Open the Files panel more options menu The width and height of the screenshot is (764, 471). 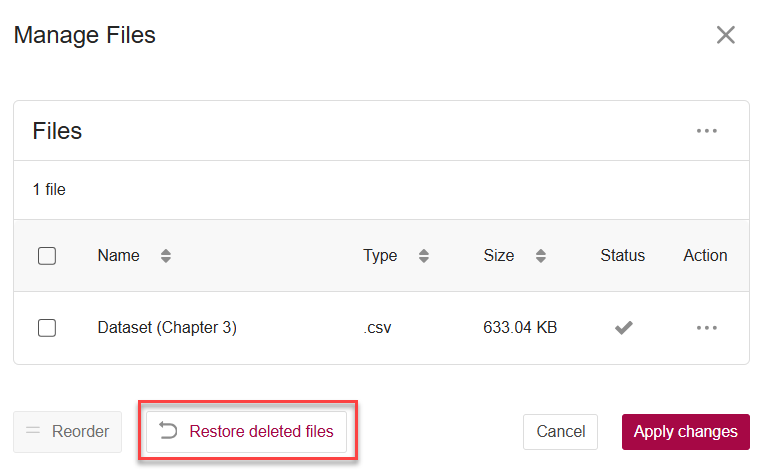(x=707, y=131)
